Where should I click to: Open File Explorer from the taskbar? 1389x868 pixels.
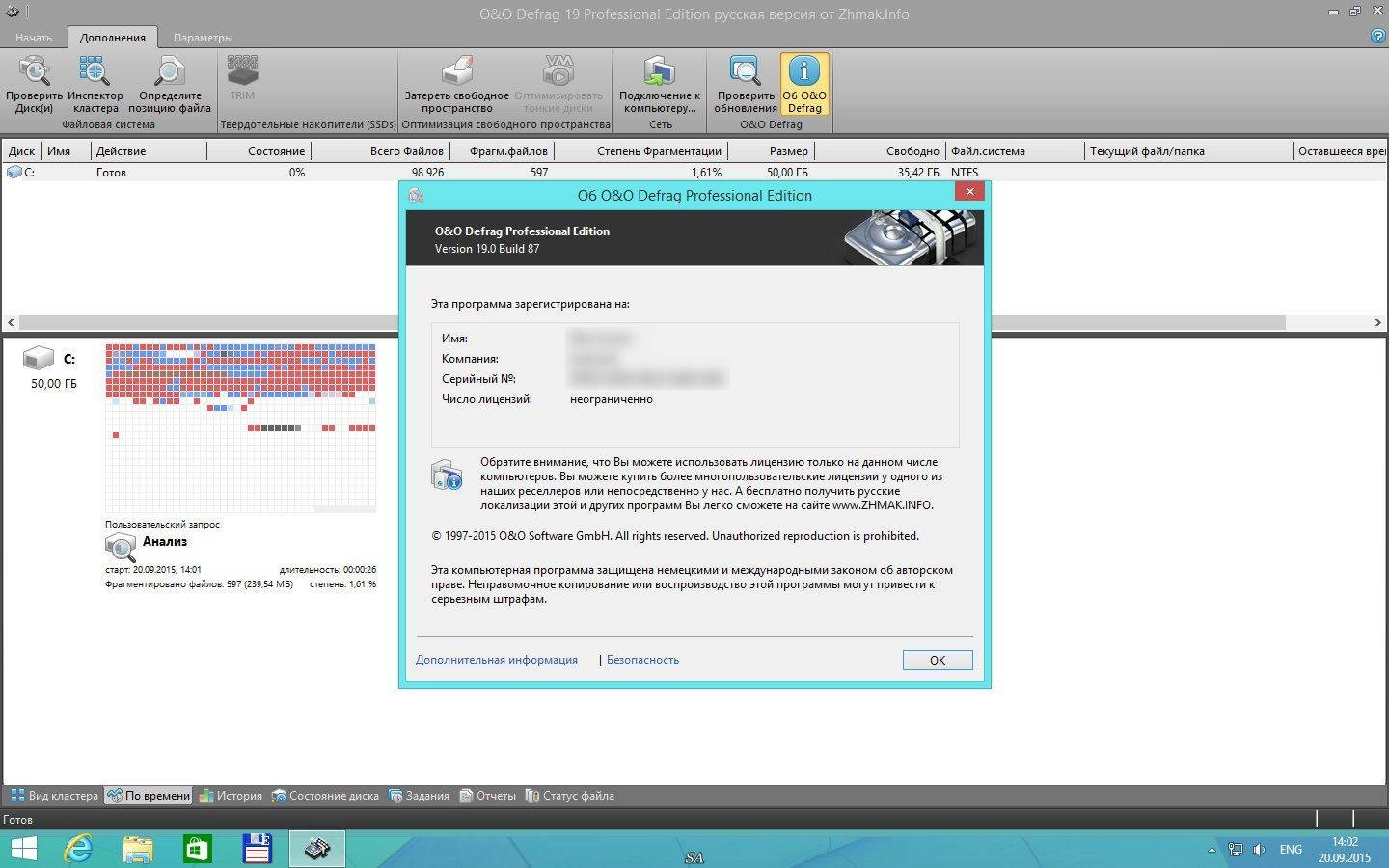(x=138, y=849)
